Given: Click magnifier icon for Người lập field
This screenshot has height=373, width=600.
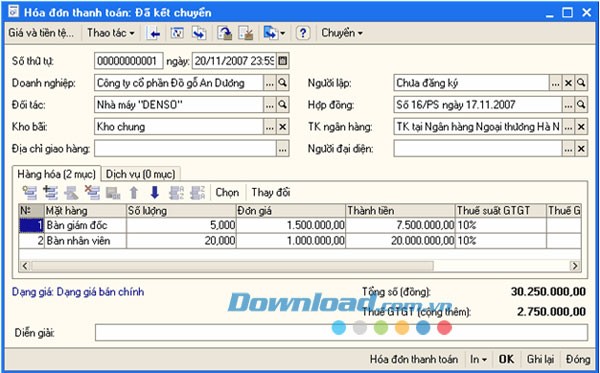Looking at the screenshot, I should [581, 83].
